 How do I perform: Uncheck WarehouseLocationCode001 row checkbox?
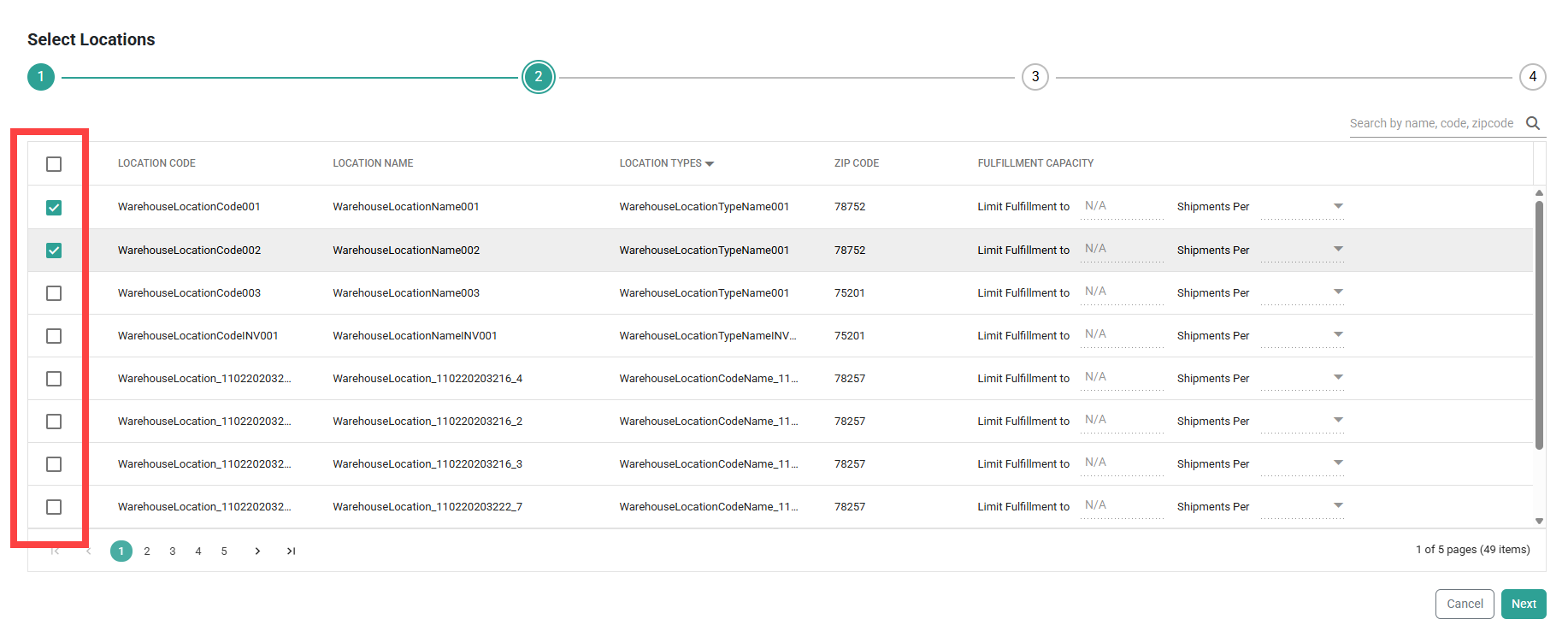coord(54,208)
